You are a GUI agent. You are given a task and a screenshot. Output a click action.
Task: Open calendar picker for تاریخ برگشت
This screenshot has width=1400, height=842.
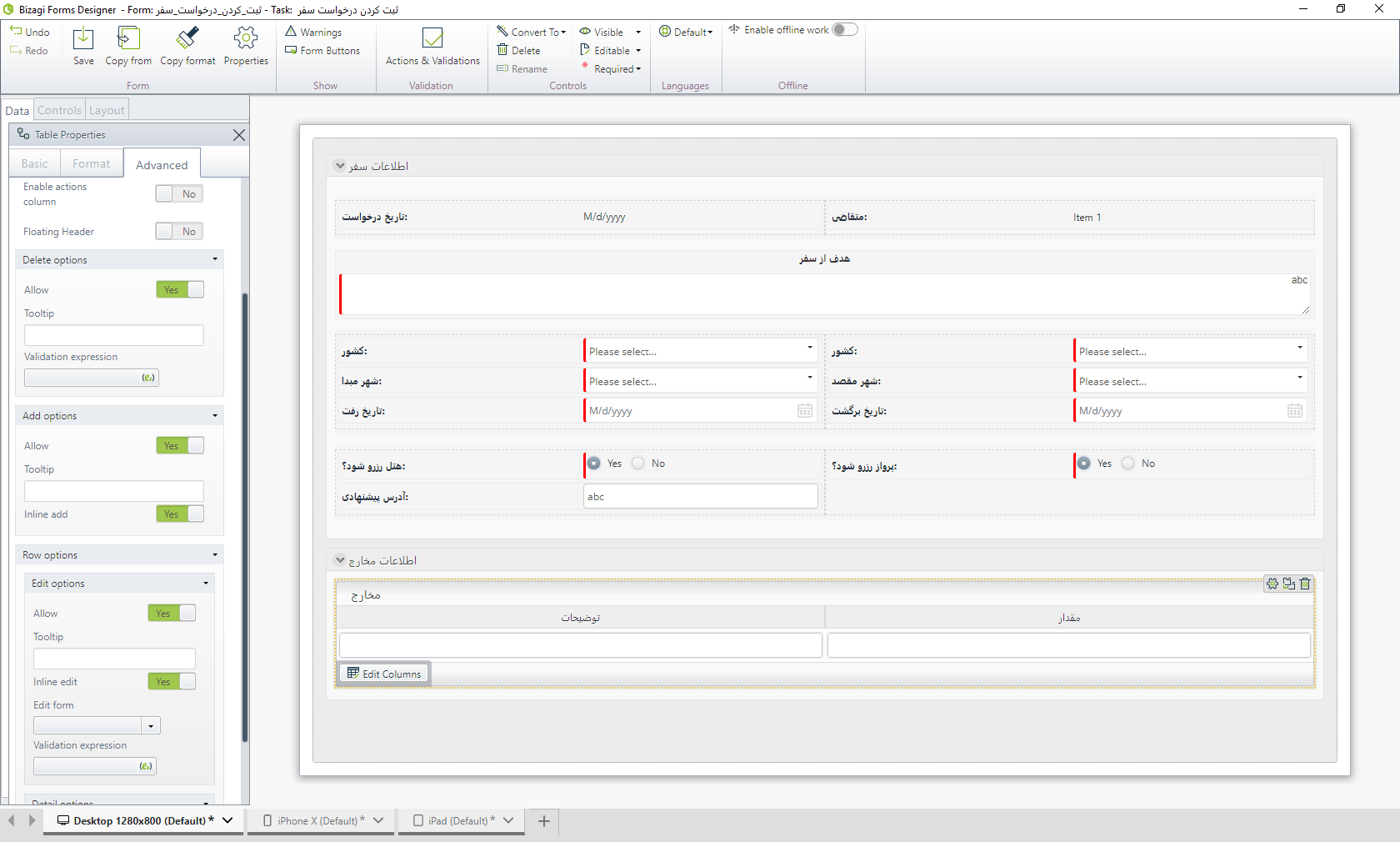coord(1295,410)
